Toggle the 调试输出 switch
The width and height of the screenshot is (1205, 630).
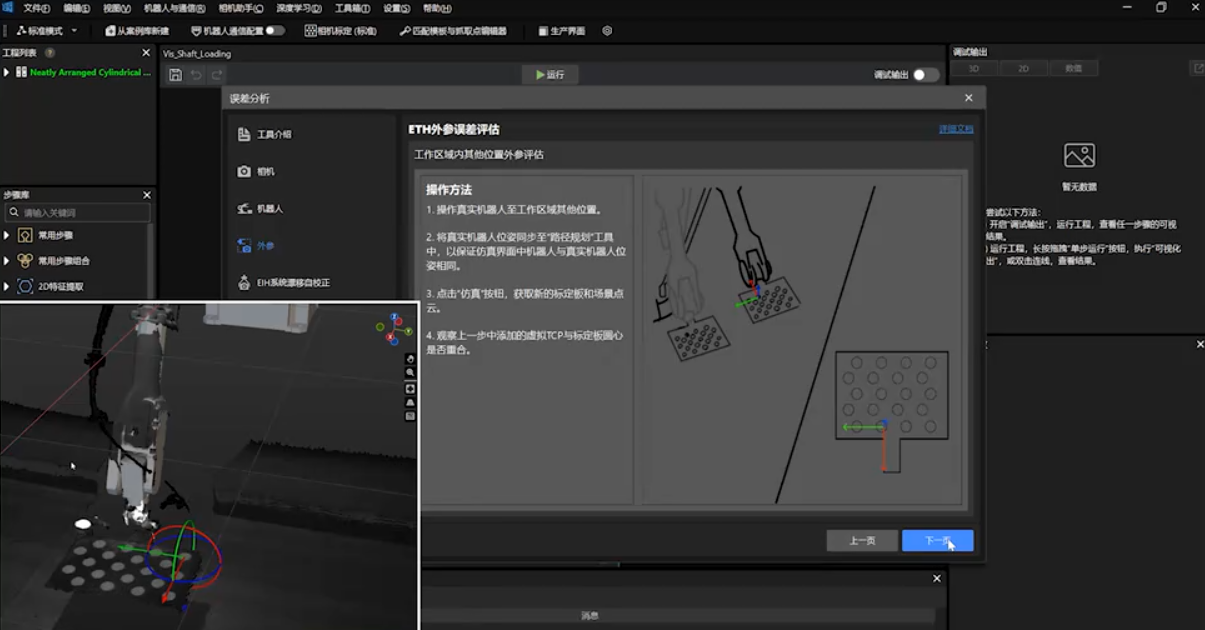click(926, 75)
